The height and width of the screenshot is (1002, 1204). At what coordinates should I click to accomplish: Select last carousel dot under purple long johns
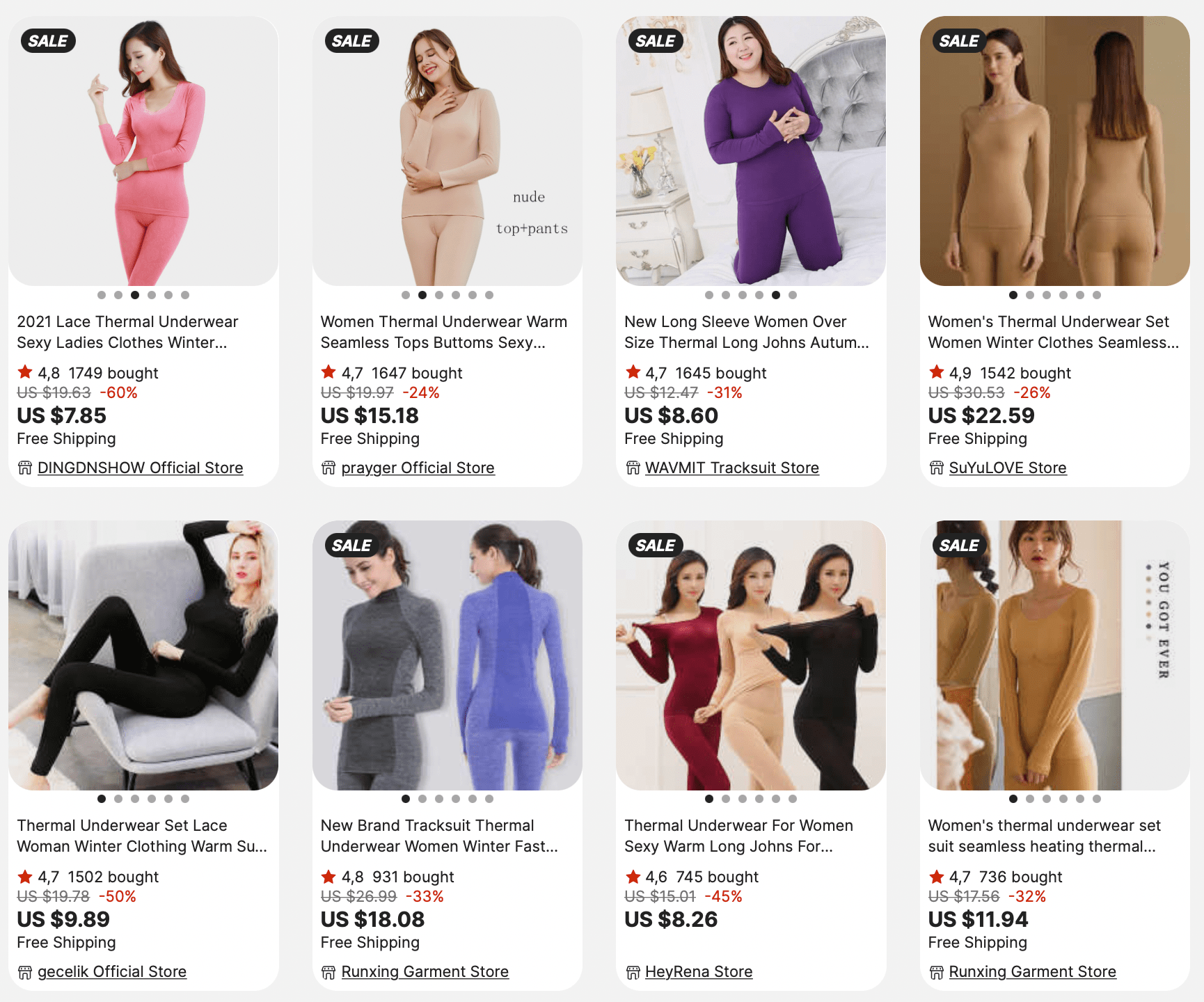pos(793,295)
